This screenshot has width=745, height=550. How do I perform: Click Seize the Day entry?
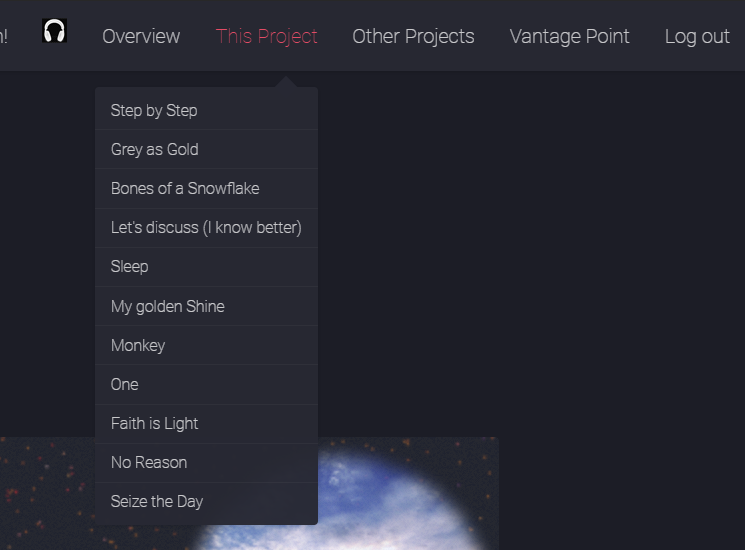156,501
